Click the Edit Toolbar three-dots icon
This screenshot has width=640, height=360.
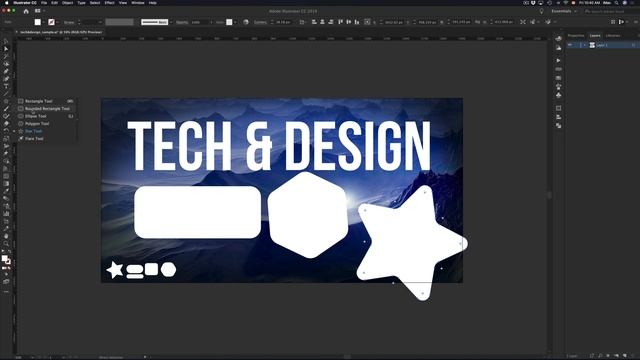tap(6, 291)
